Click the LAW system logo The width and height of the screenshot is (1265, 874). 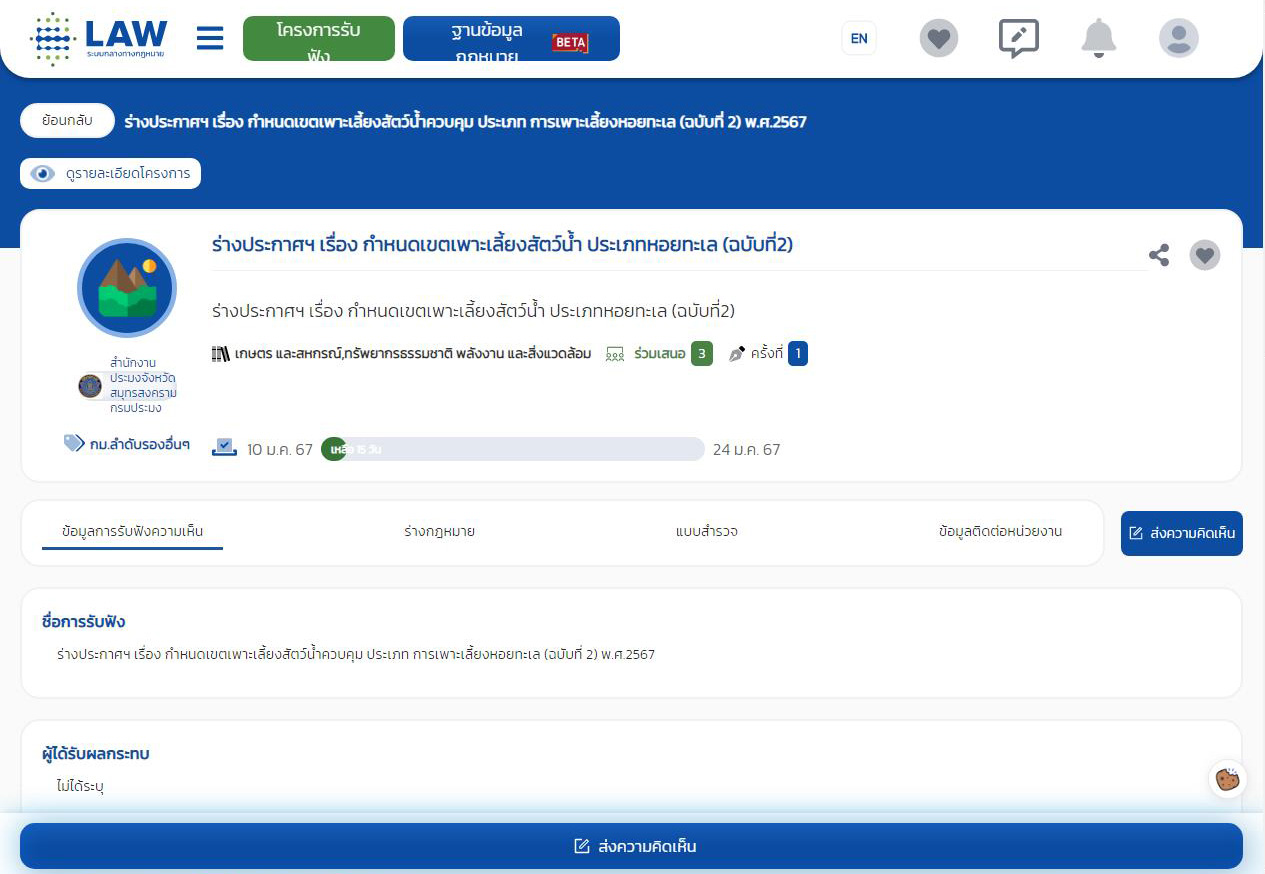100,37
